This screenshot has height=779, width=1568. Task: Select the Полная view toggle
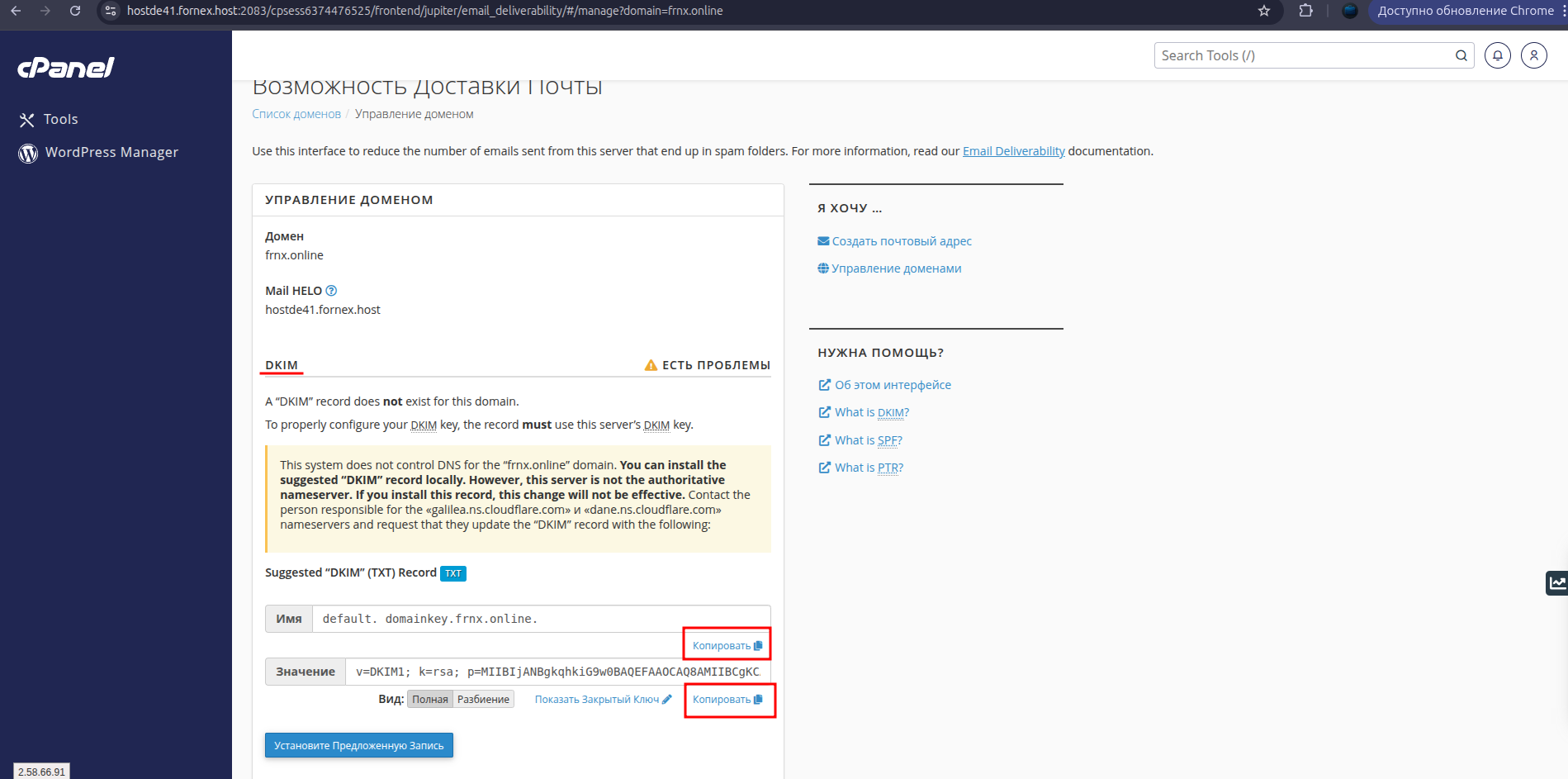point(429,700)
